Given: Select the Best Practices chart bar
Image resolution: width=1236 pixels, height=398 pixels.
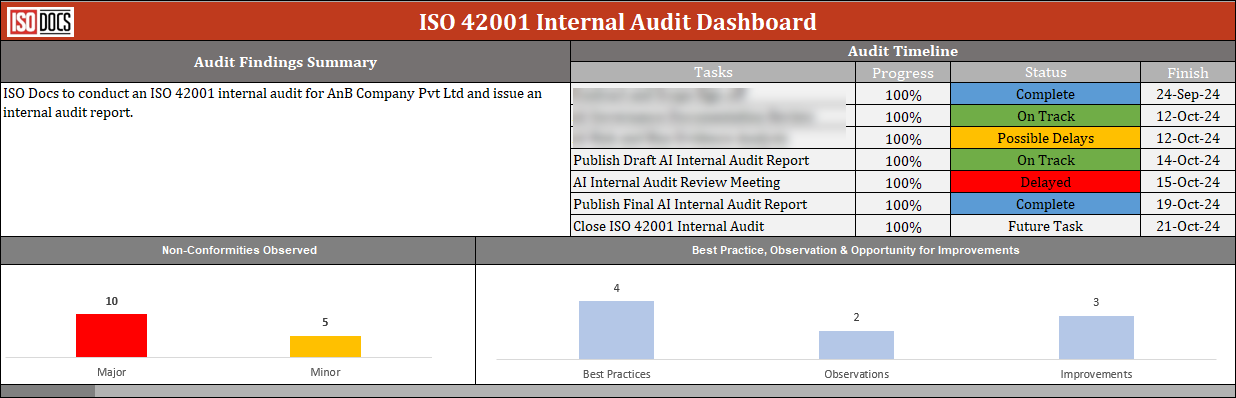Looking at the screenshot, I should [616, 330].
